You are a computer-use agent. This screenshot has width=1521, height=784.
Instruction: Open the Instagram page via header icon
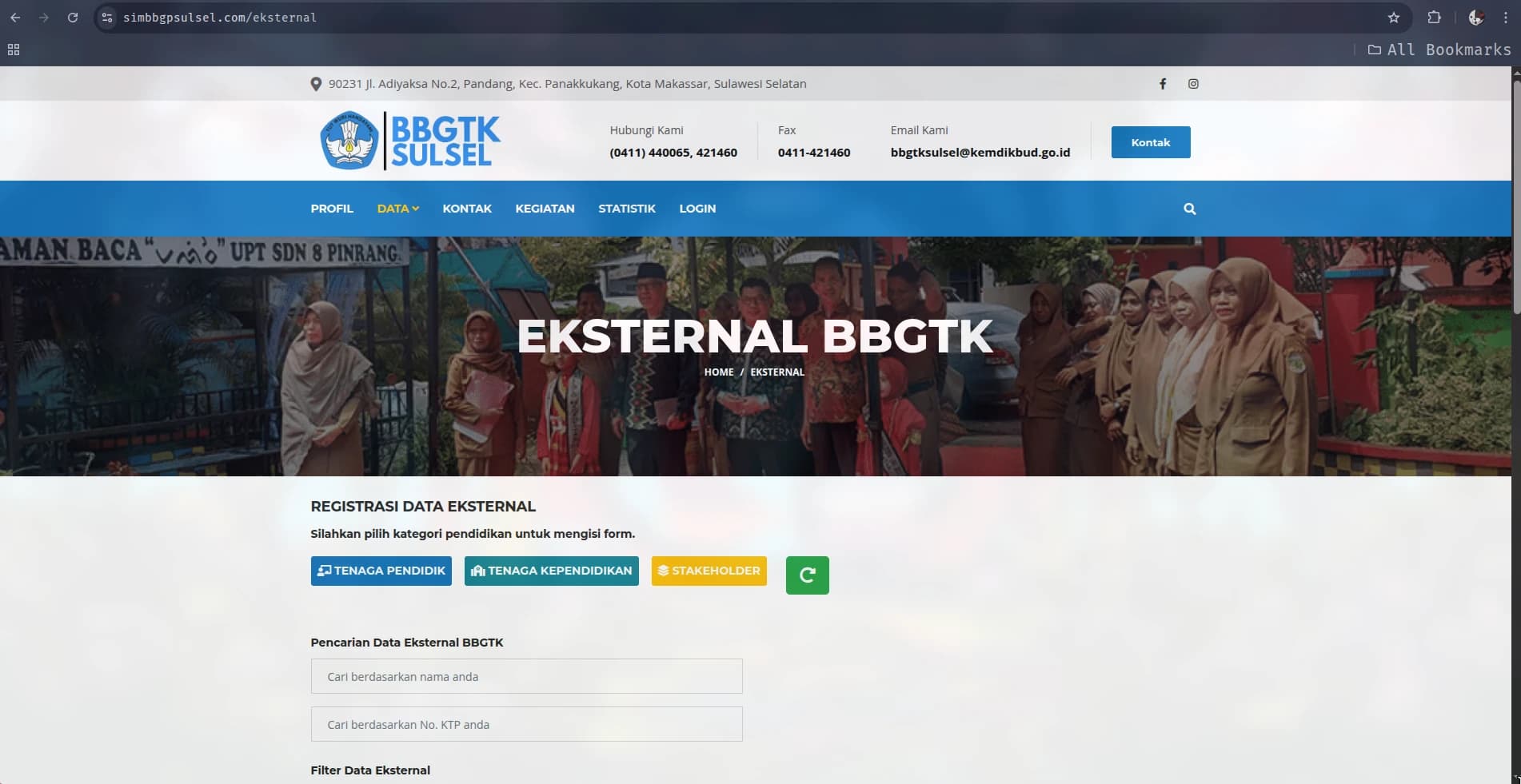pos(1193,83)
